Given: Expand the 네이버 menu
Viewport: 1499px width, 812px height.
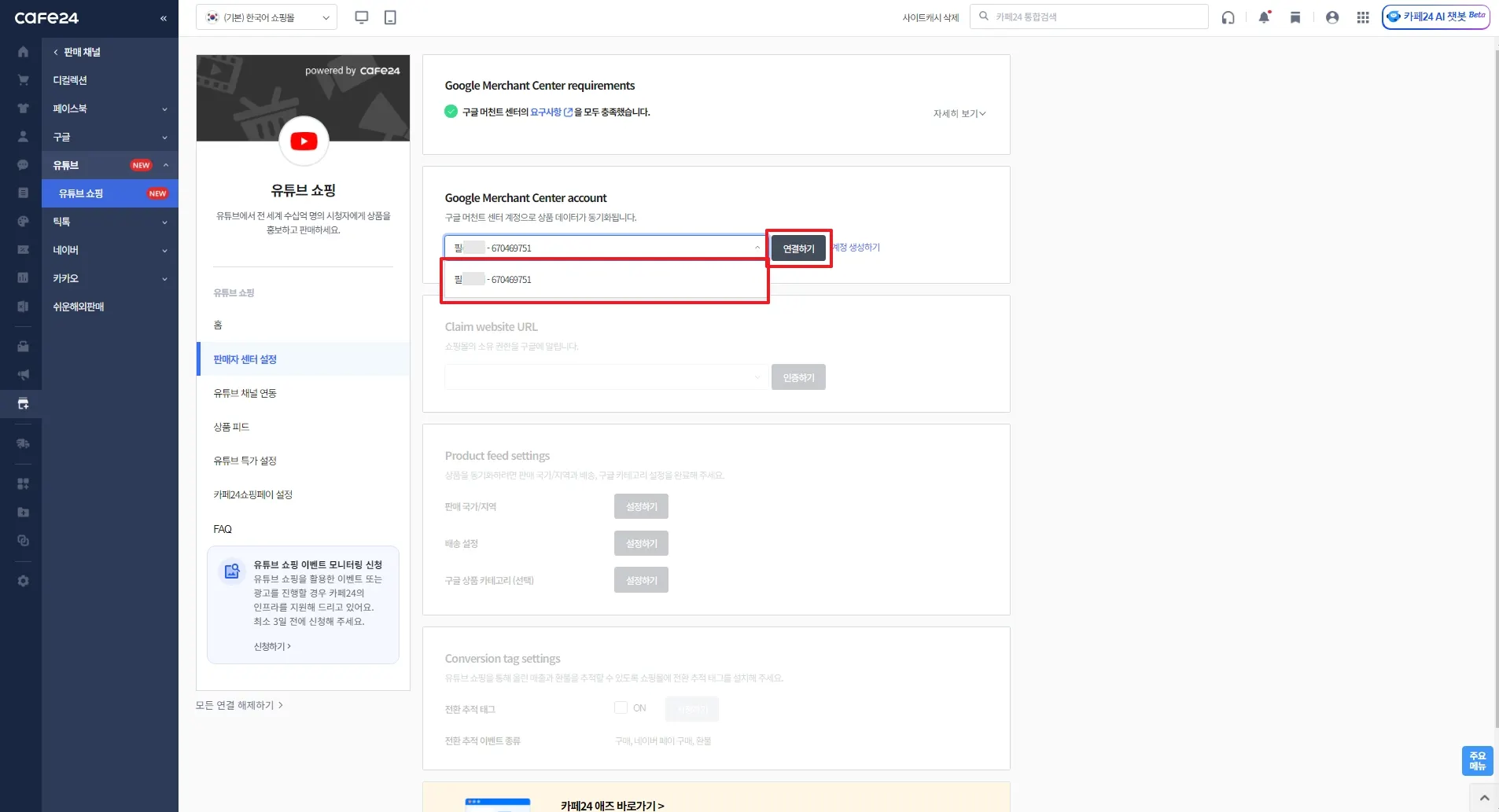Looking at the screenshot, I should click(110, 250).
